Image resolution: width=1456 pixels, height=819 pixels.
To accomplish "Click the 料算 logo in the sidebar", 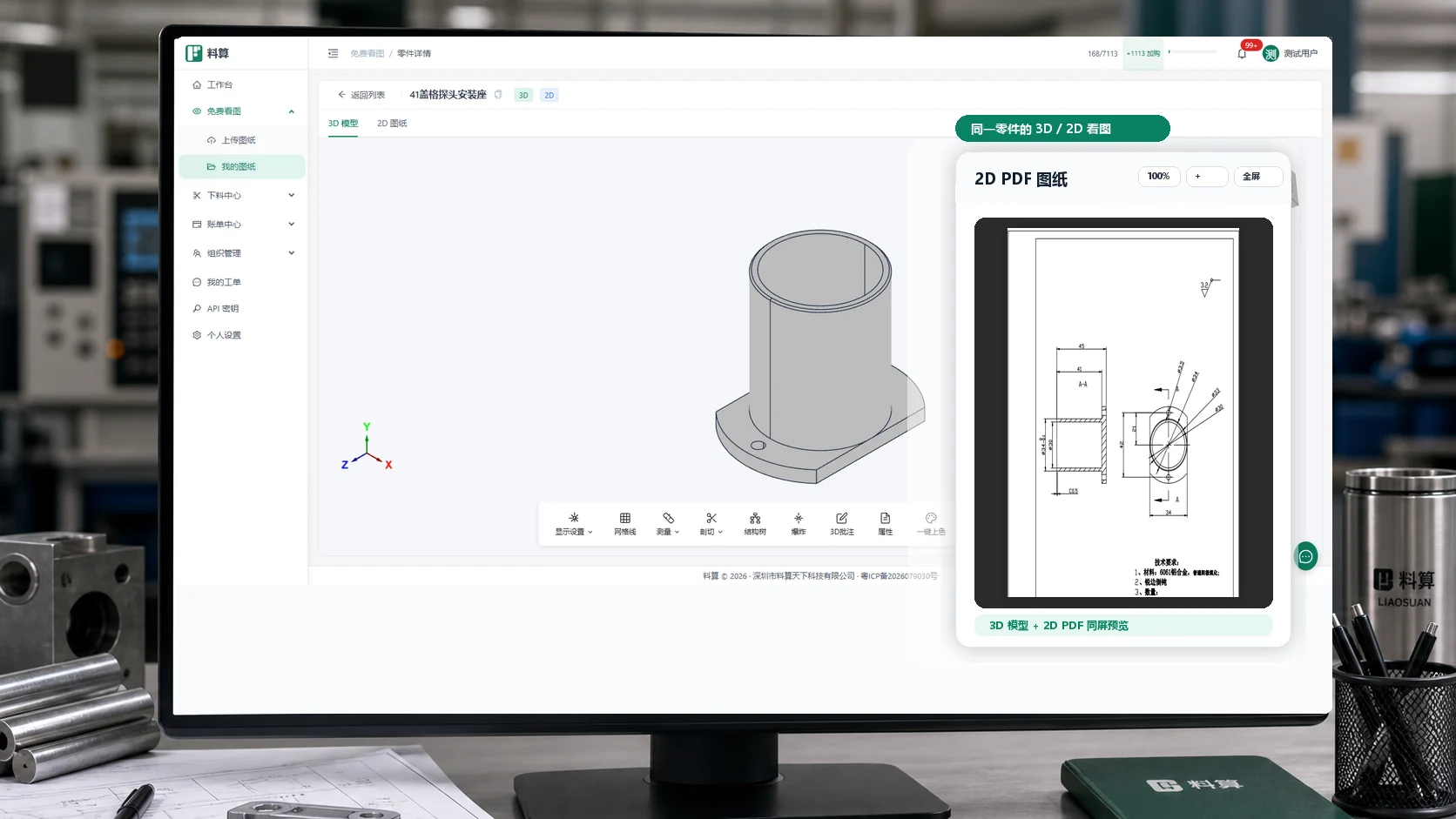I will pos(207,53).
